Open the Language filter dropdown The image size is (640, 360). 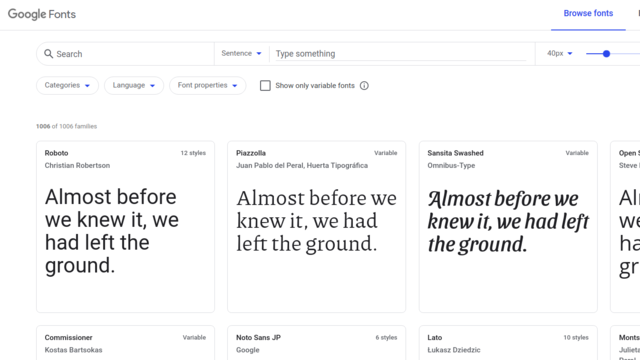pos(134,86)
